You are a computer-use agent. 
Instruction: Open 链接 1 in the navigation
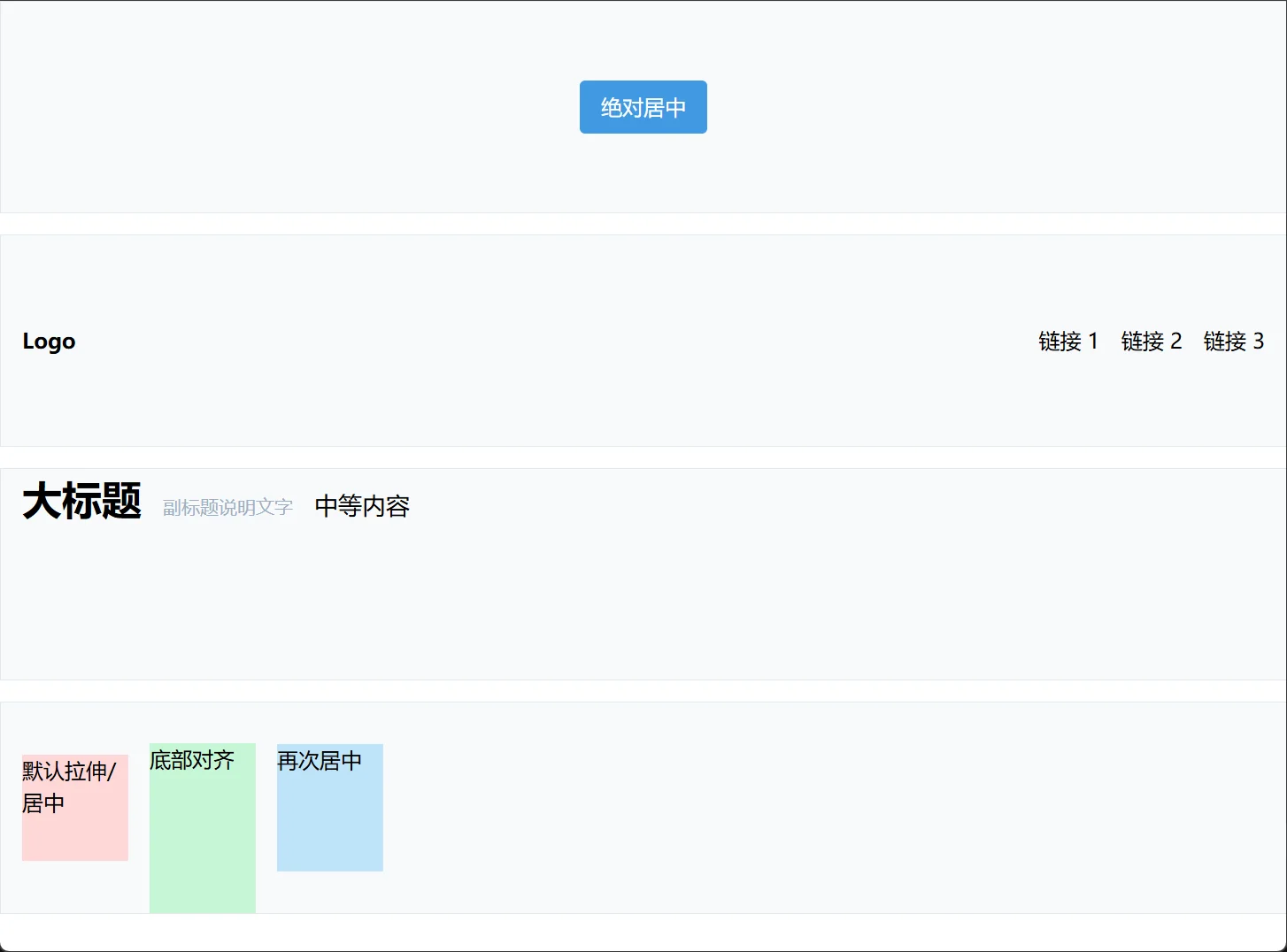[1067, 342]
